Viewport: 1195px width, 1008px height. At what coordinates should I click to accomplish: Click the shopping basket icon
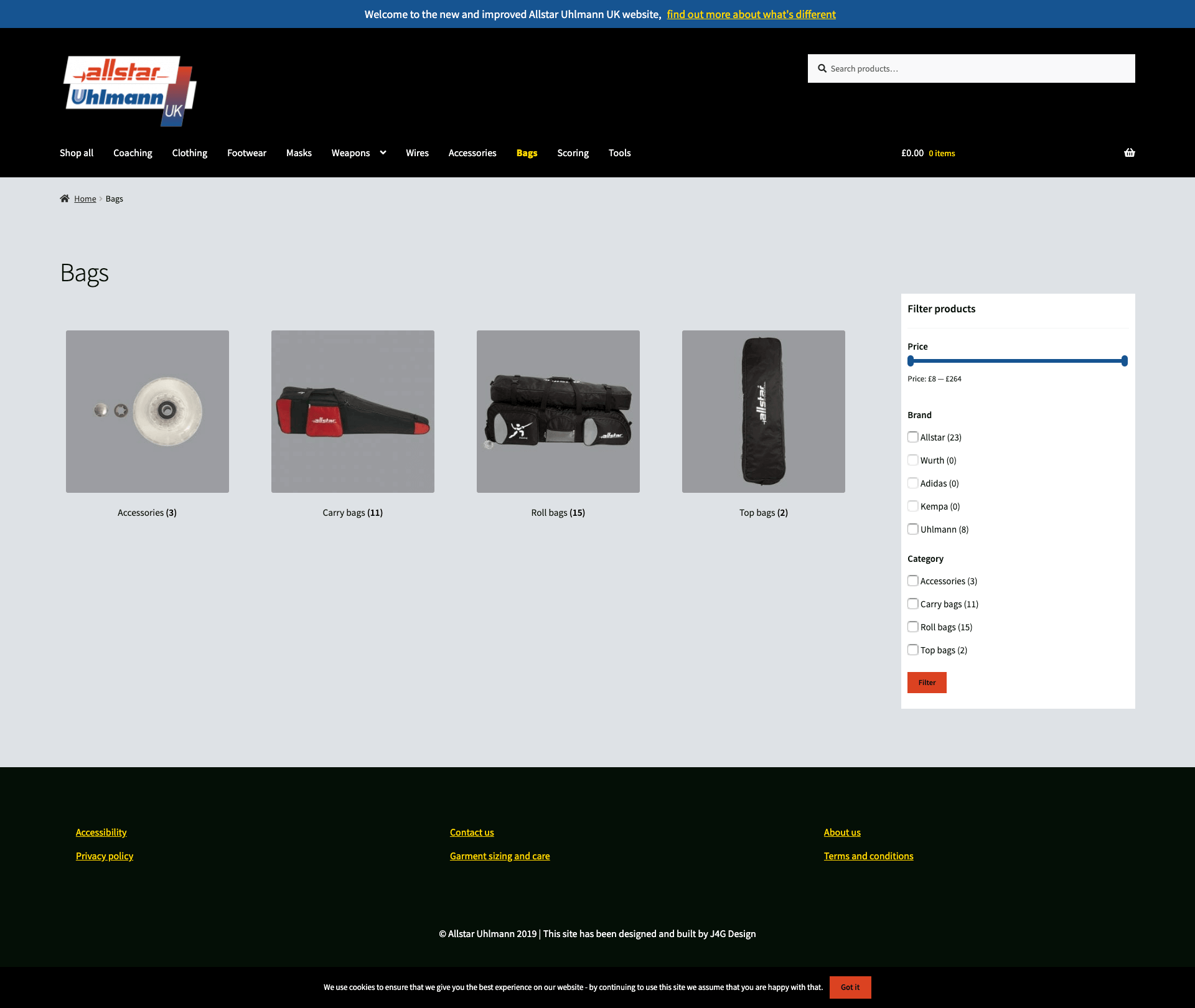tap(1129, 153)
